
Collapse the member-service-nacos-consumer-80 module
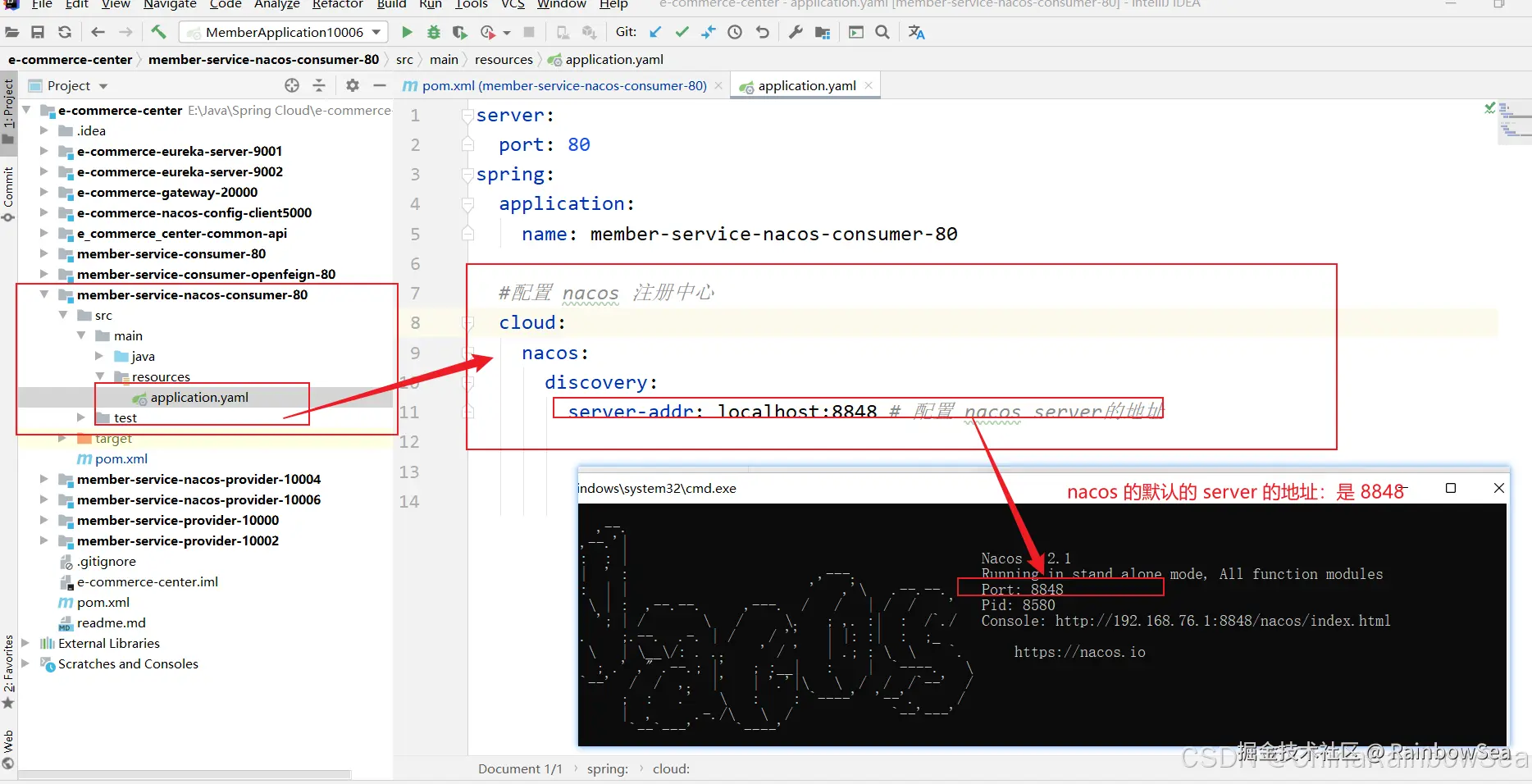(44, 294)
